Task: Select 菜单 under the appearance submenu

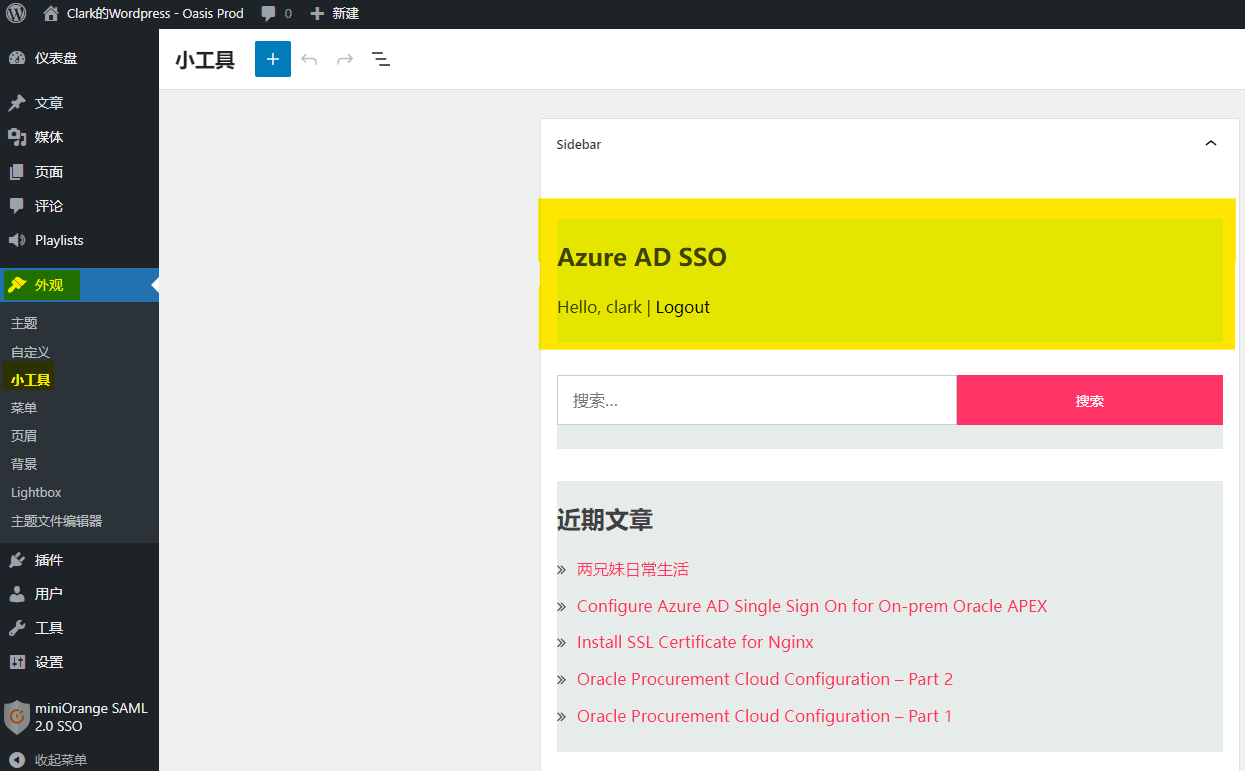Action: 24,408
